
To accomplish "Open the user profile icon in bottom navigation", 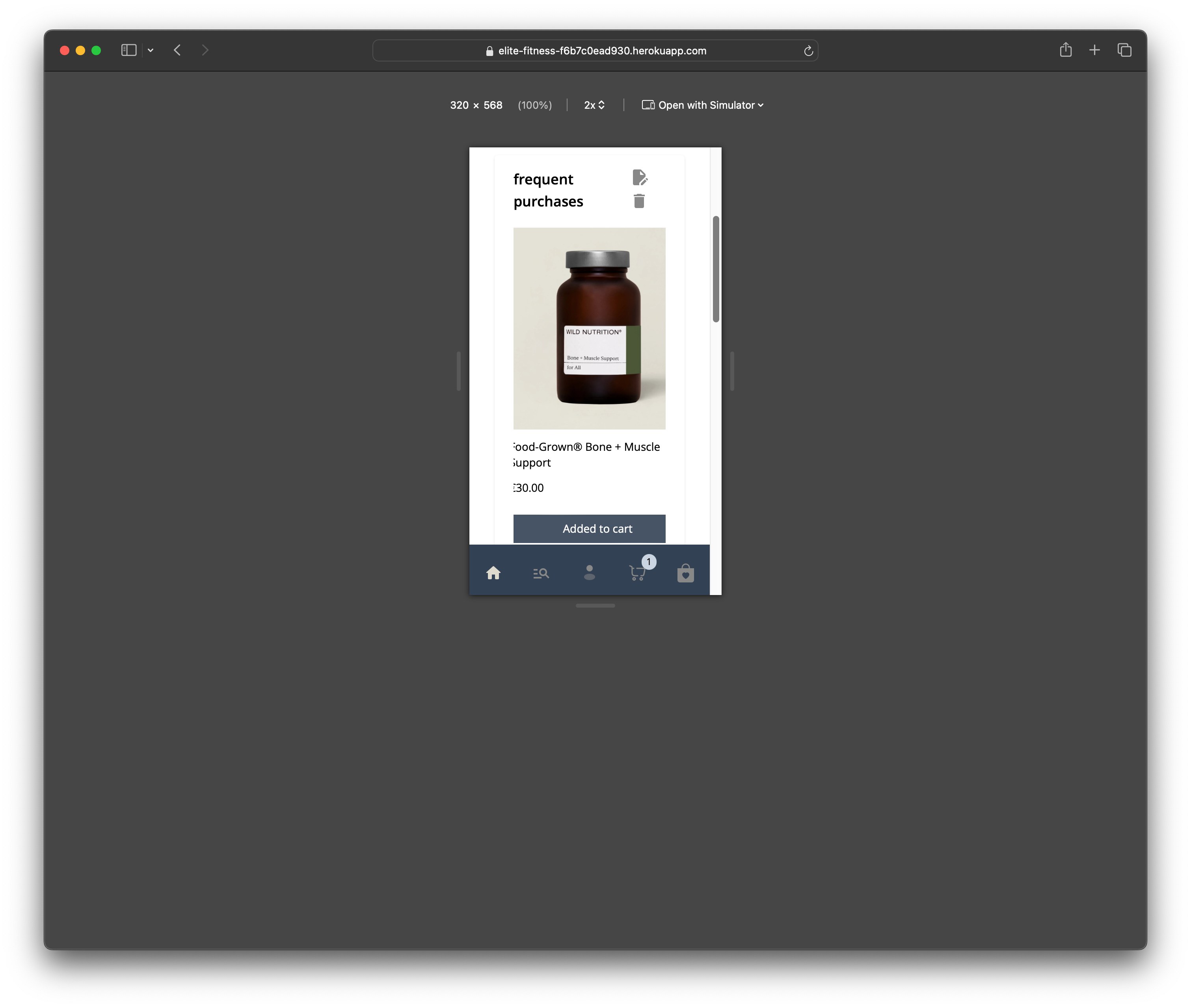I will pos(589,573).
